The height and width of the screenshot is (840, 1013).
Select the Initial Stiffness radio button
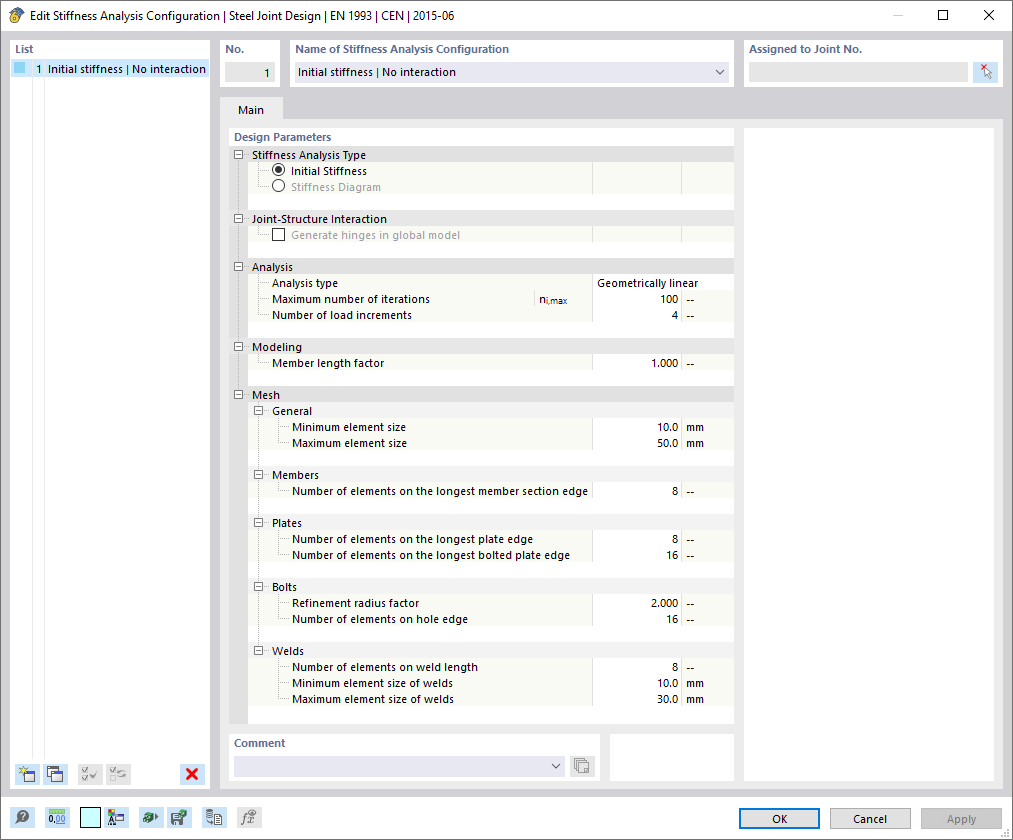point(278,170)
